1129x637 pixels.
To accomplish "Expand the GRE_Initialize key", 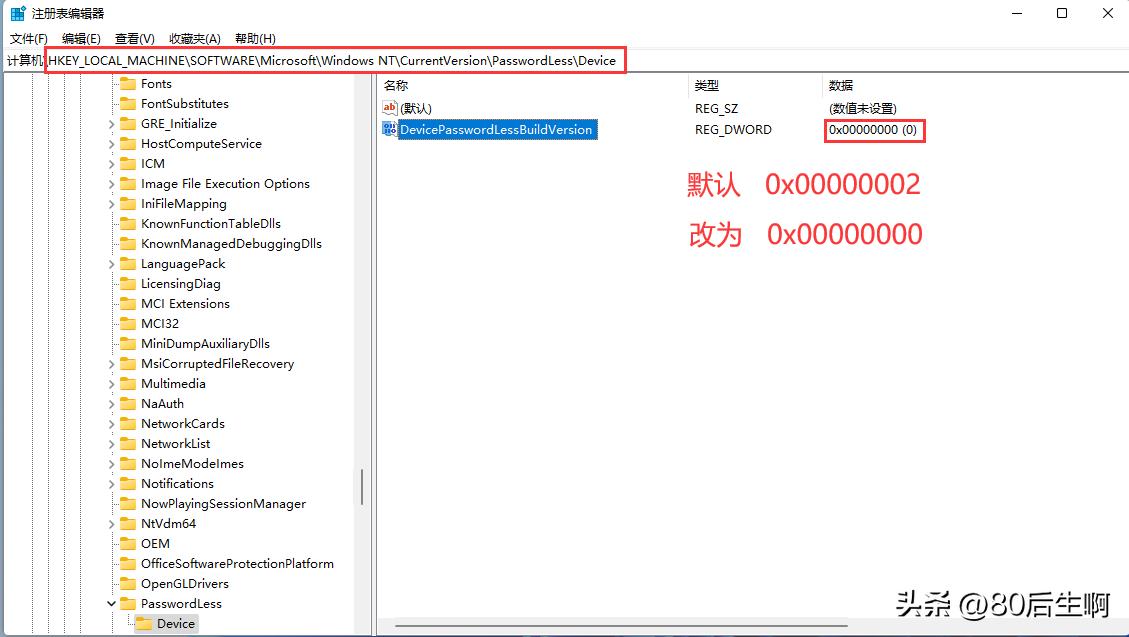I will [x=110, y=123].
